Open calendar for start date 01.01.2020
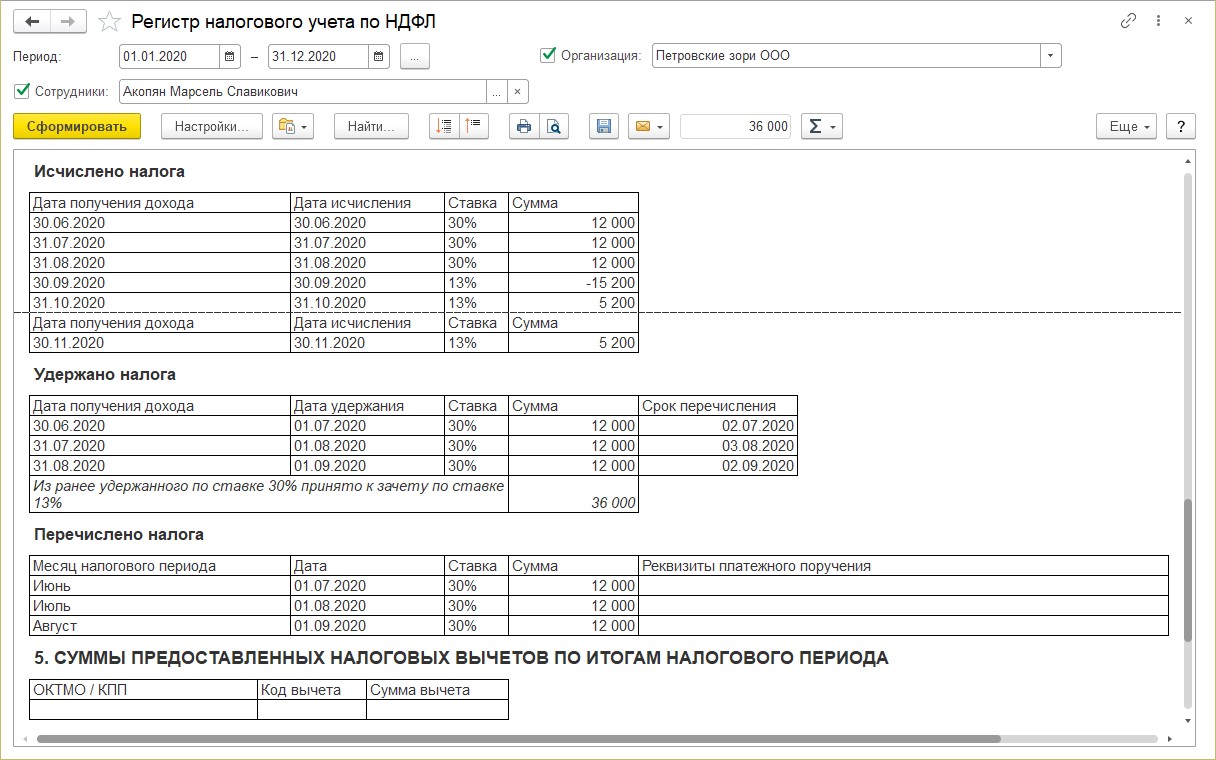 pos(230,57)
